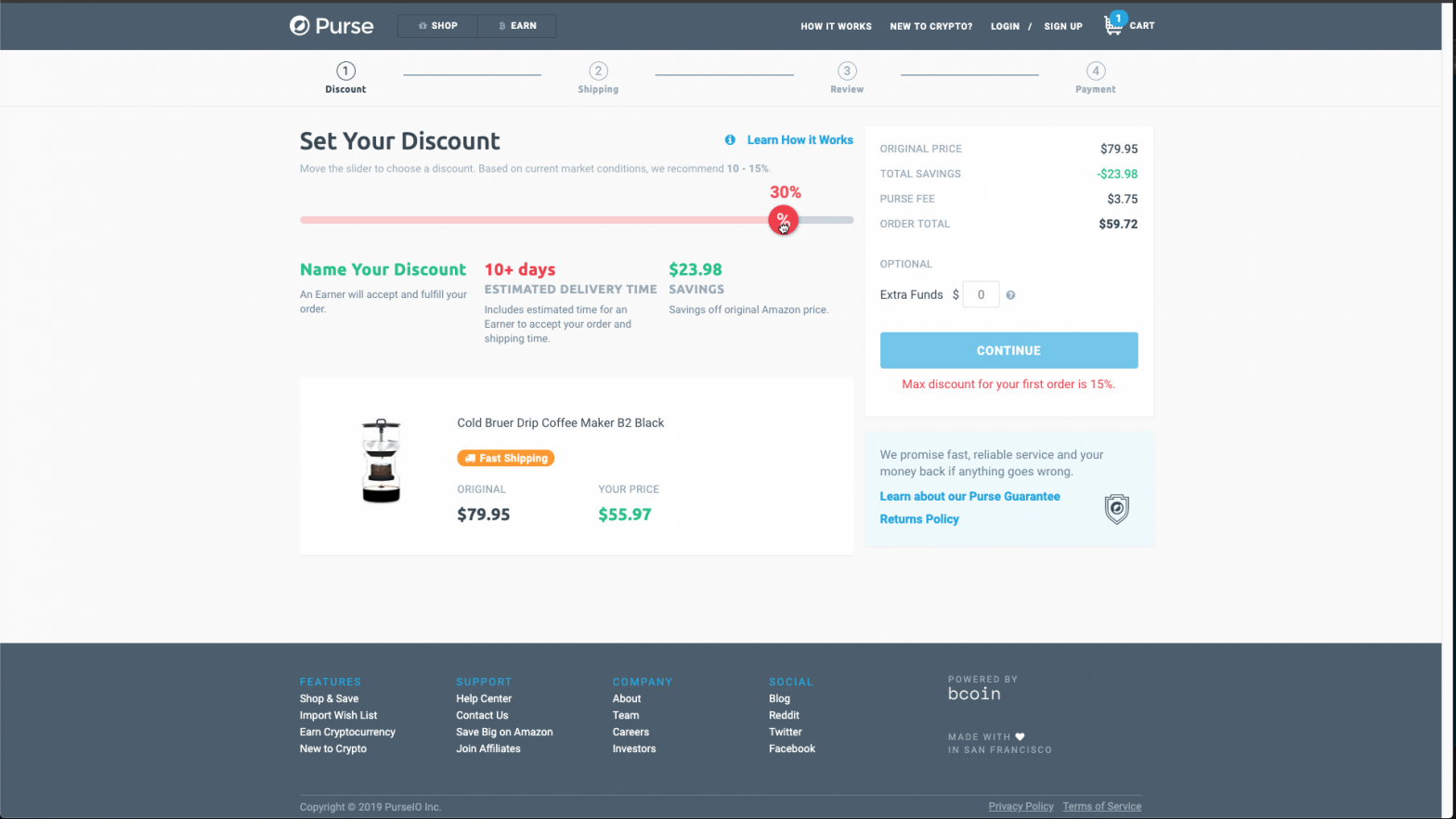This screenshot has height=819, width=1456.
Task: Click the Purse logo
Action: click(x=331, y=25)
